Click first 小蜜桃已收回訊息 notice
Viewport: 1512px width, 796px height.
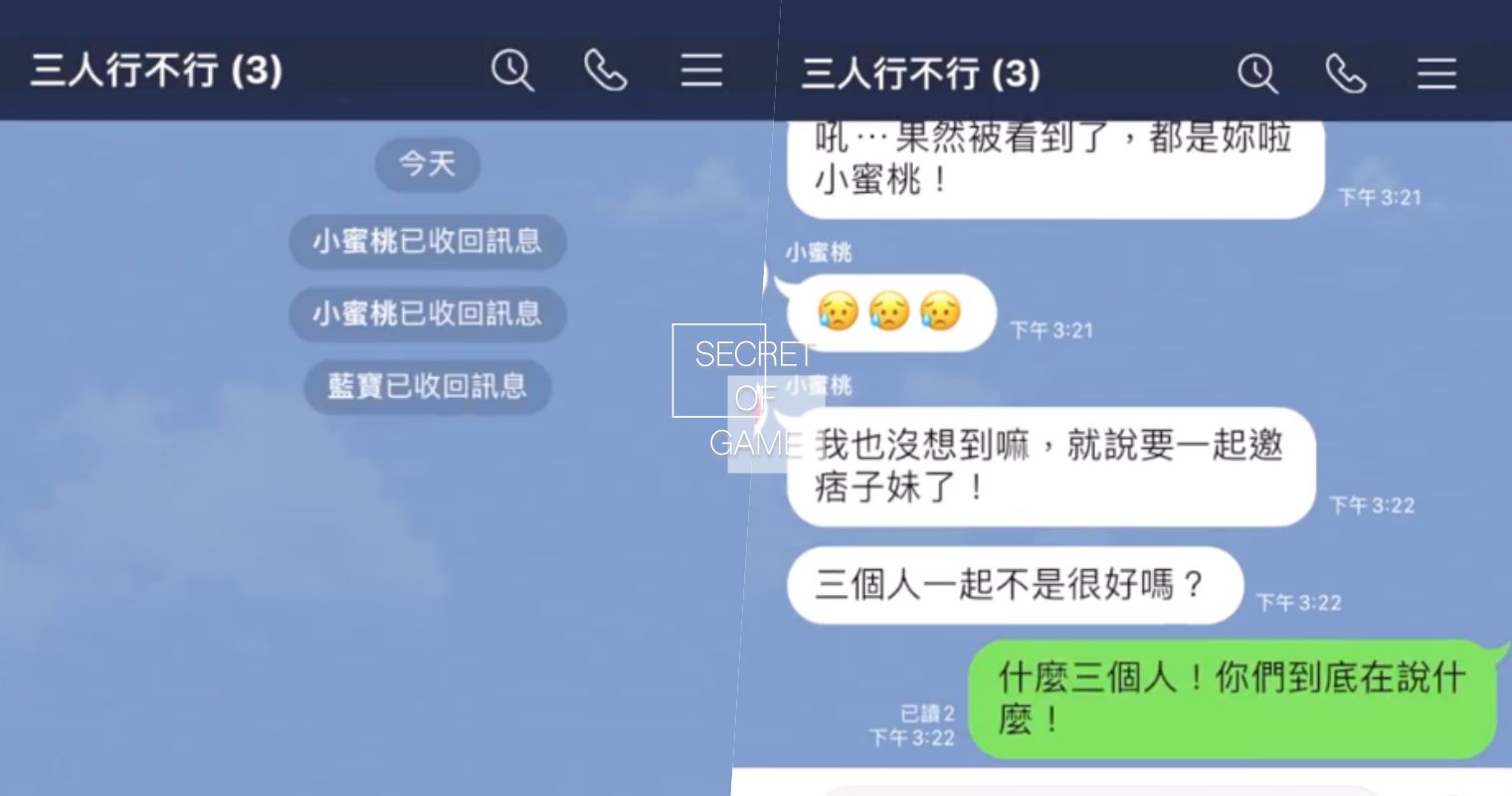click(428, 241)
